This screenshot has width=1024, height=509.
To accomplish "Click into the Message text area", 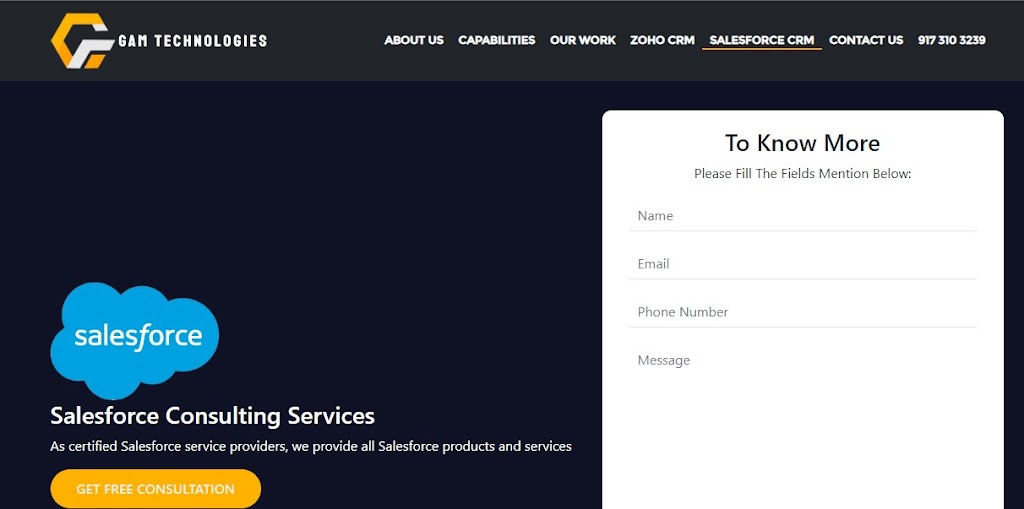I will pyautogui.click(x=803, y=427).
